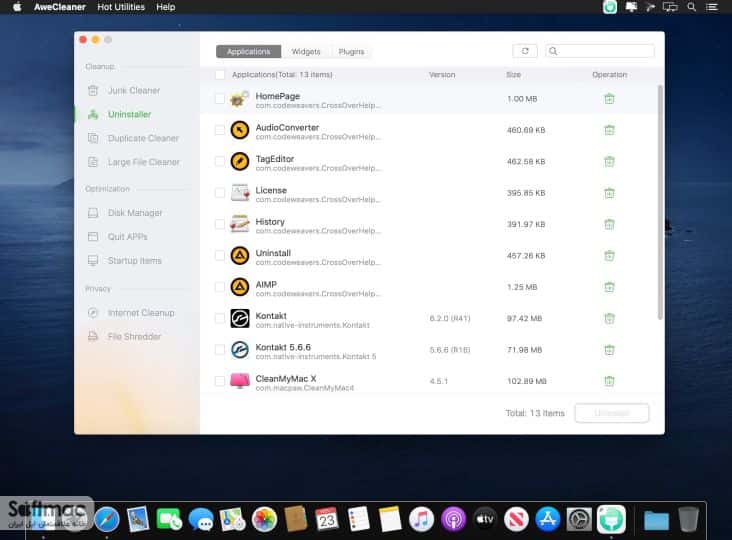This screenshot has height=540, width=732.
Task: Open System Preferences from the Dock
Action: [579, 519]
